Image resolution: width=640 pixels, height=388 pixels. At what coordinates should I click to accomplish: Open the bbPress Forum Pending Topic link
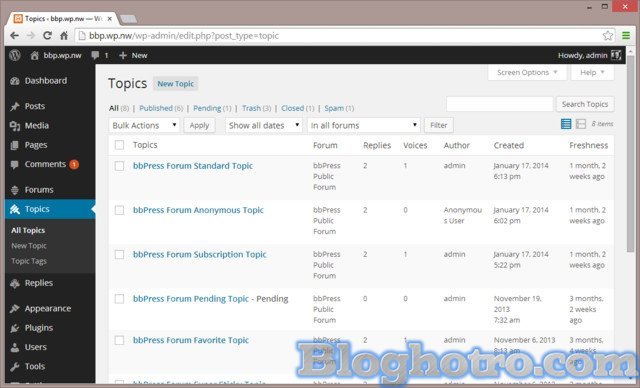(x=191, y=299)
